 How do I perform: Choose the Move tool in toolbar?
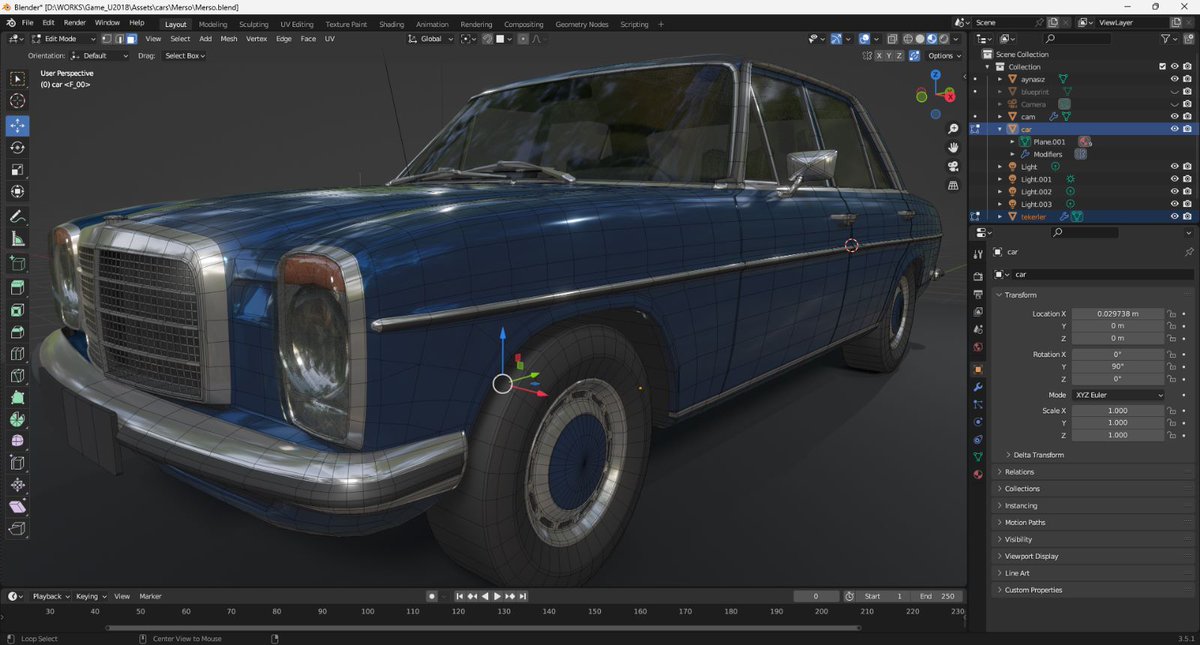[x=17, y=126]
